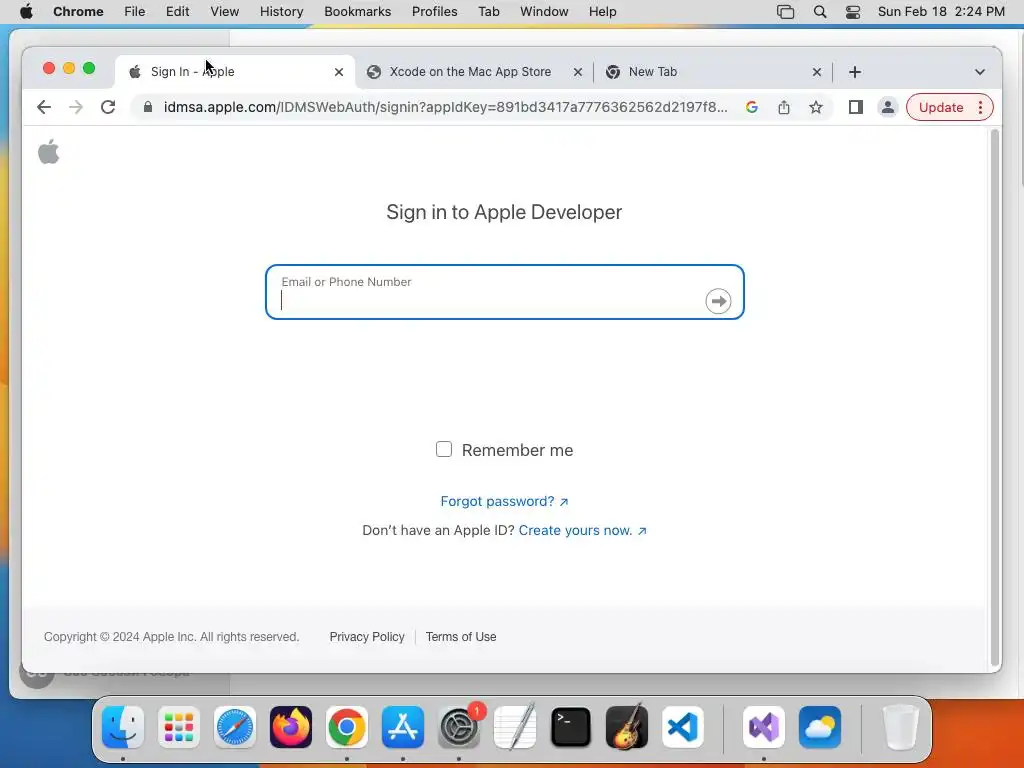Open the Chrome profile avatar menu
The image size is (1024, 768).
pyautogui.click(x=888, y=107)
